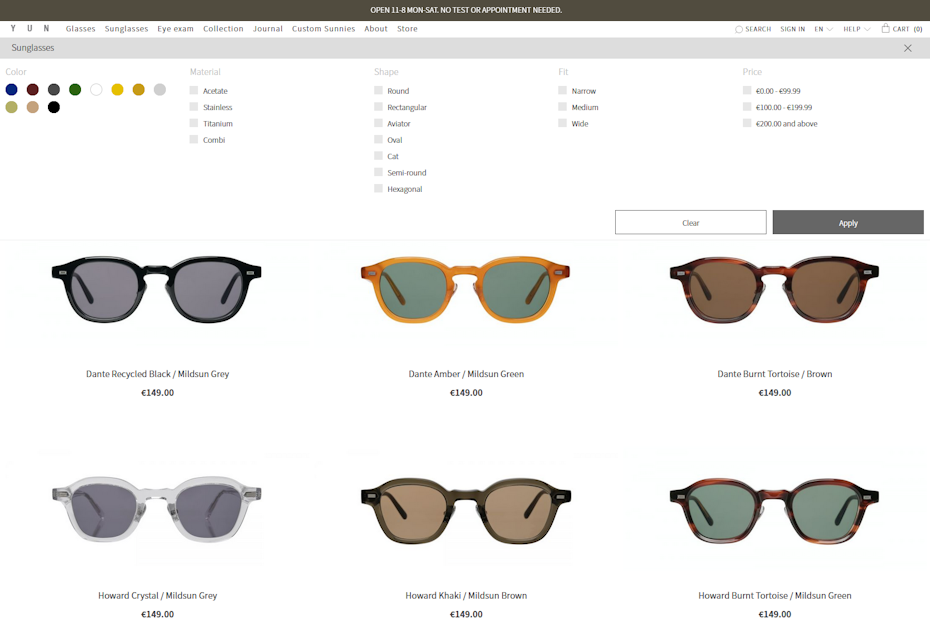Check the Narrow fit option
This screenshot has width=930, height=626.
click(563, 91)
